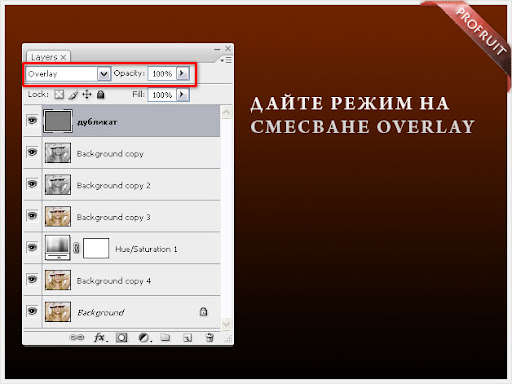Hide the дубликат layer
Screen dimensions: 512x384
pyautogui.click(x=32, y=120)
